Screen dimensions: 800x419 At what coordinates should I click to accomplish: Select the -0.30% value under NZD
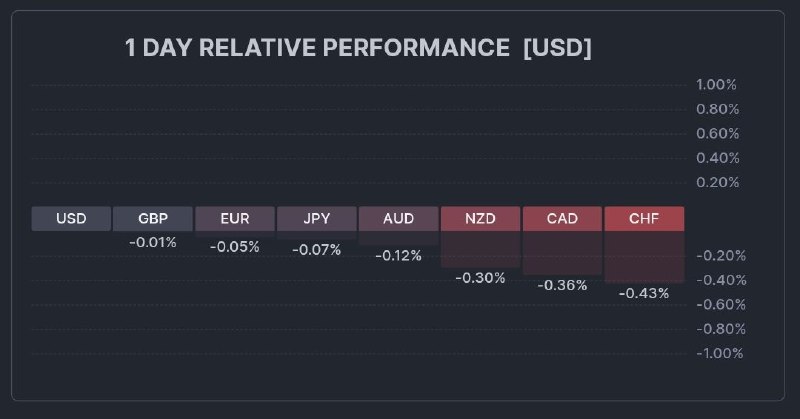pyautogui.click(x=481, y=277)
